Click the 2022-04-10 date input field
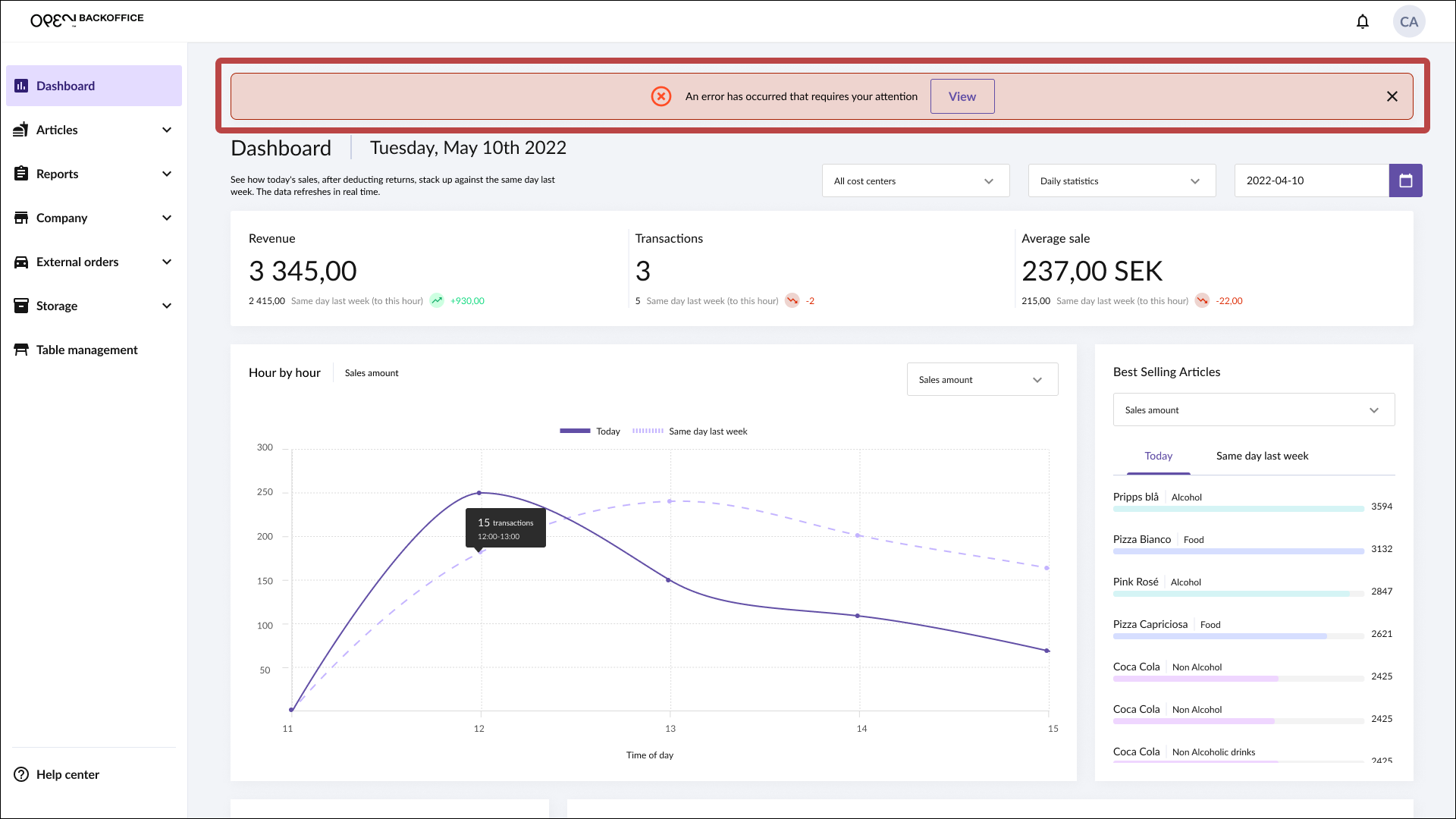Screen dimensions: 1456x819 pos(1310,180)
